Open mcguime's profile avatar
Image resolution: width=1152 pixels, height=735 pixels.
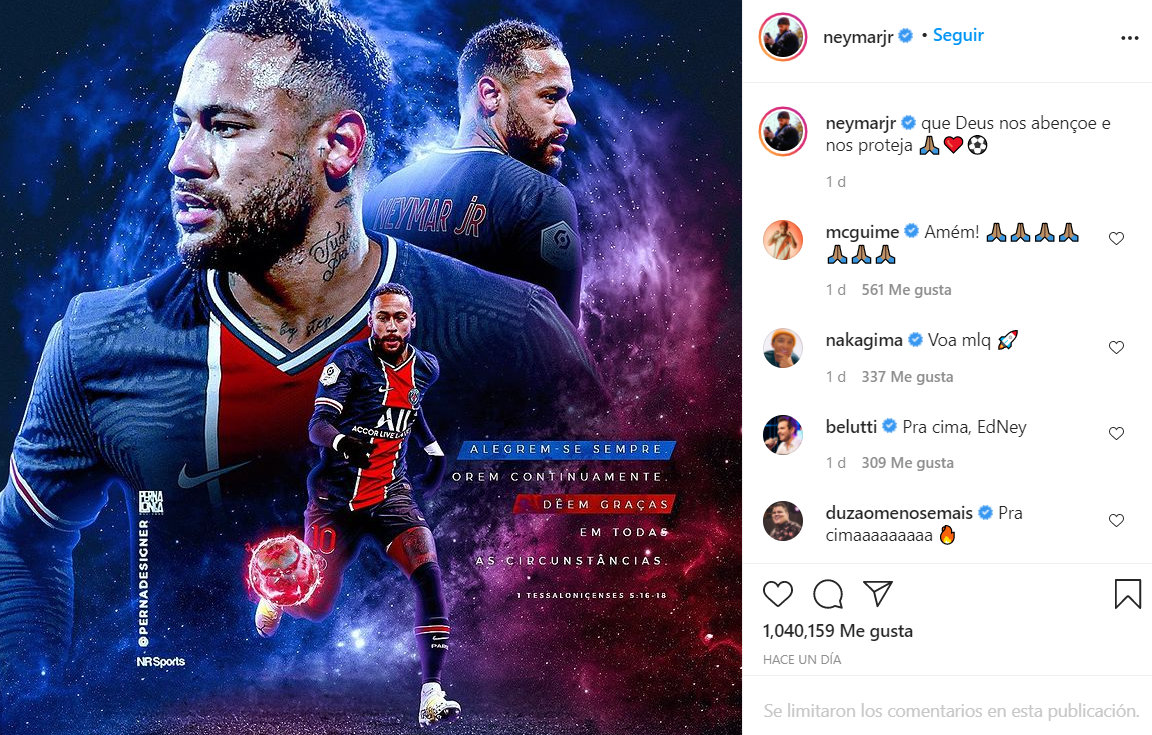pyautogui.click(x=783, y=240)
